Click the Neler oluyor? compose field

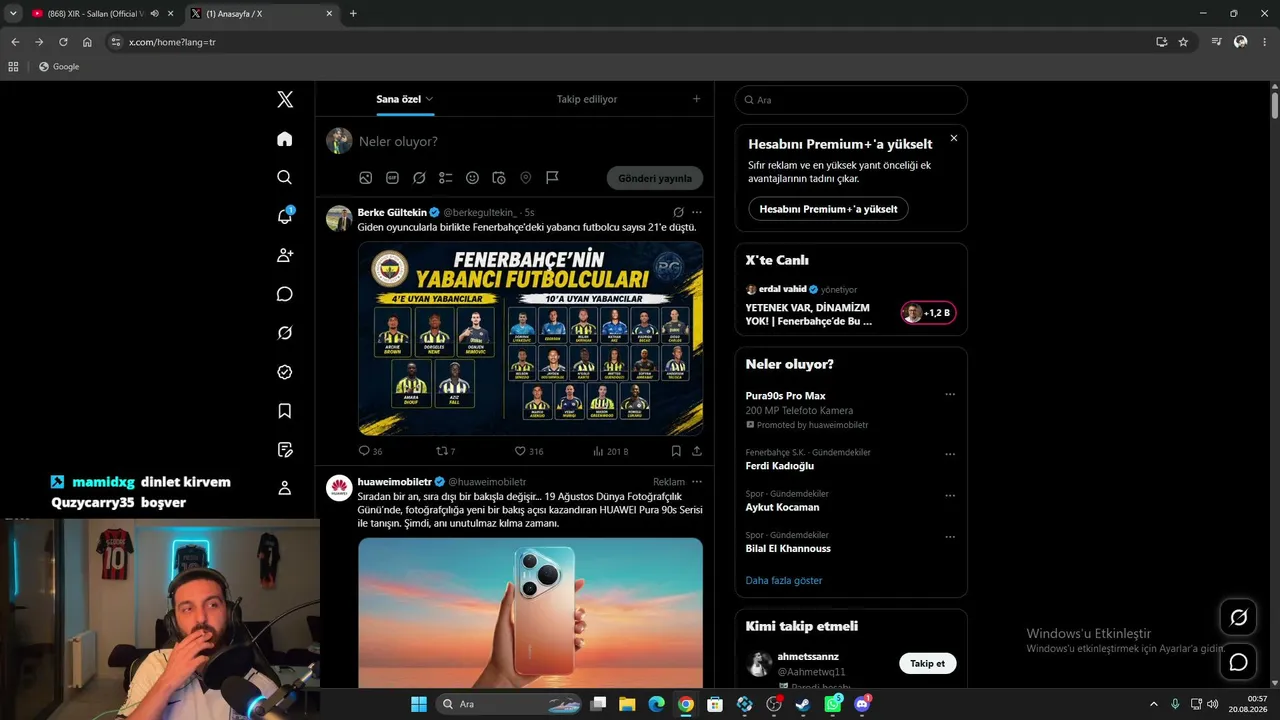coord(530,141)
